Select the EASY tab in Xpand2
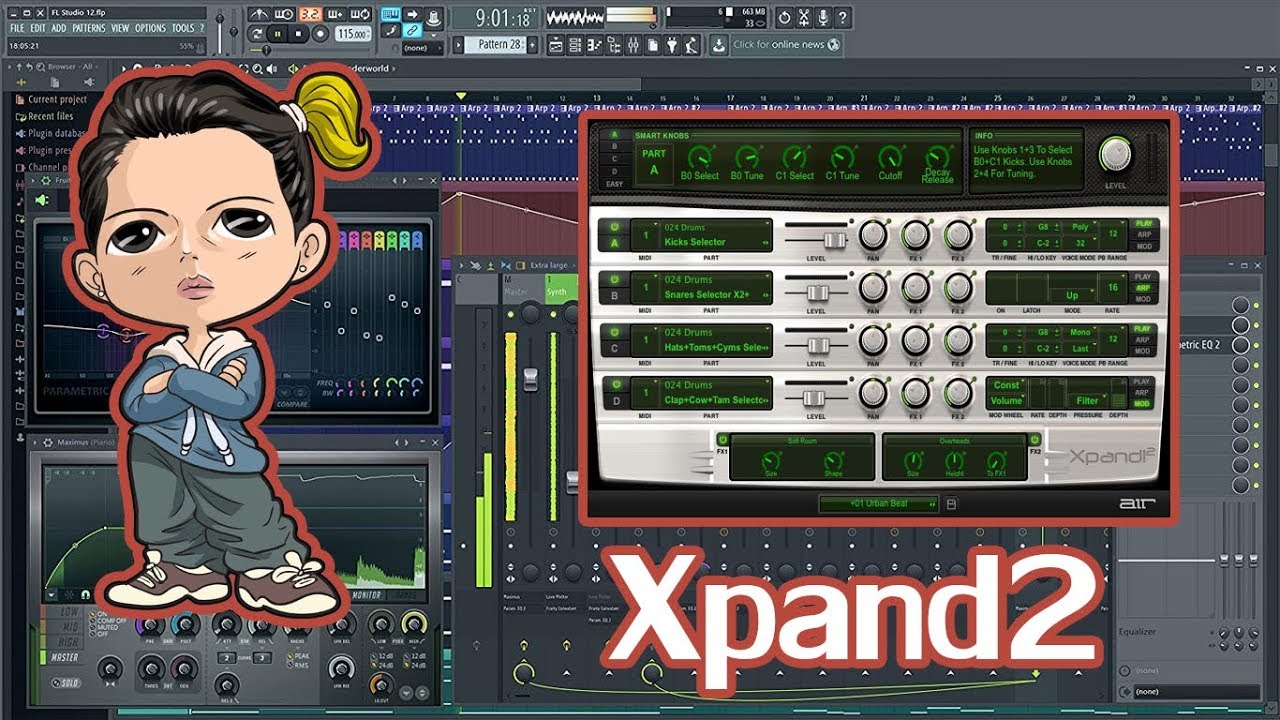Viewport: 1280px width, 720px height. pos(615,184)
